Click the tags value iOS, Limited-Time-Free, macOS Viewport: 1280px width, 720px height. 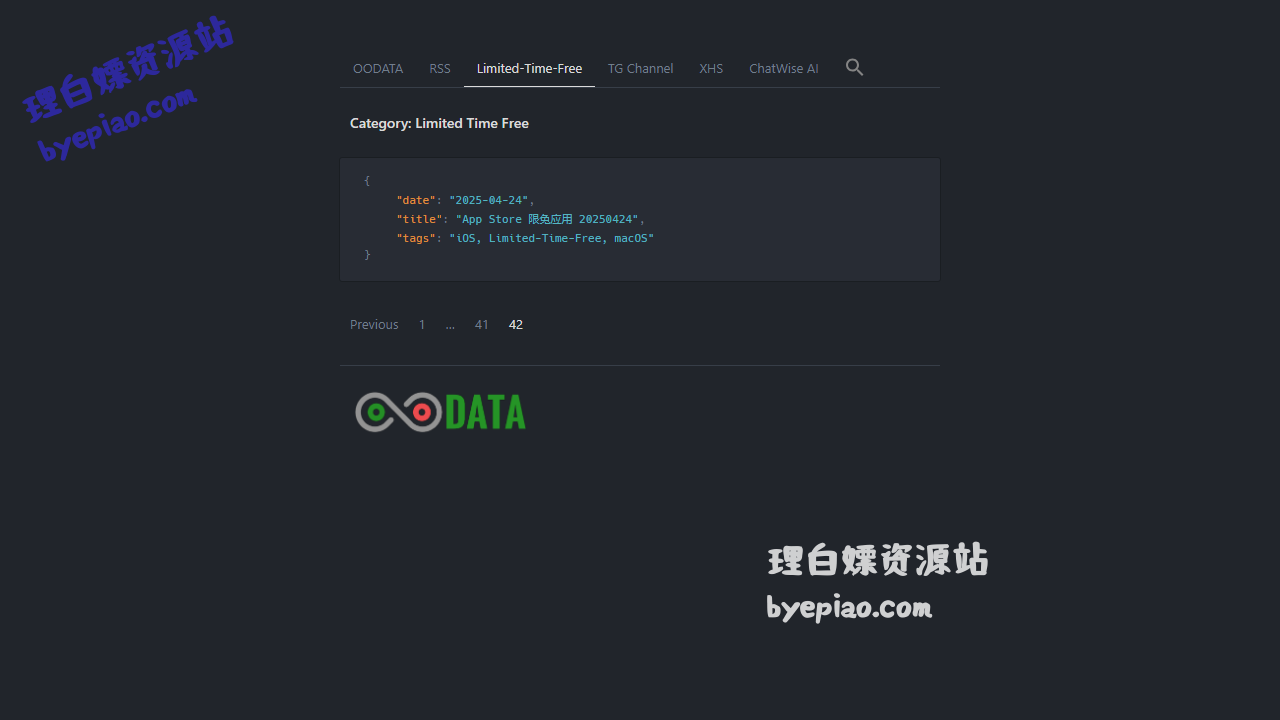point(552,238)
